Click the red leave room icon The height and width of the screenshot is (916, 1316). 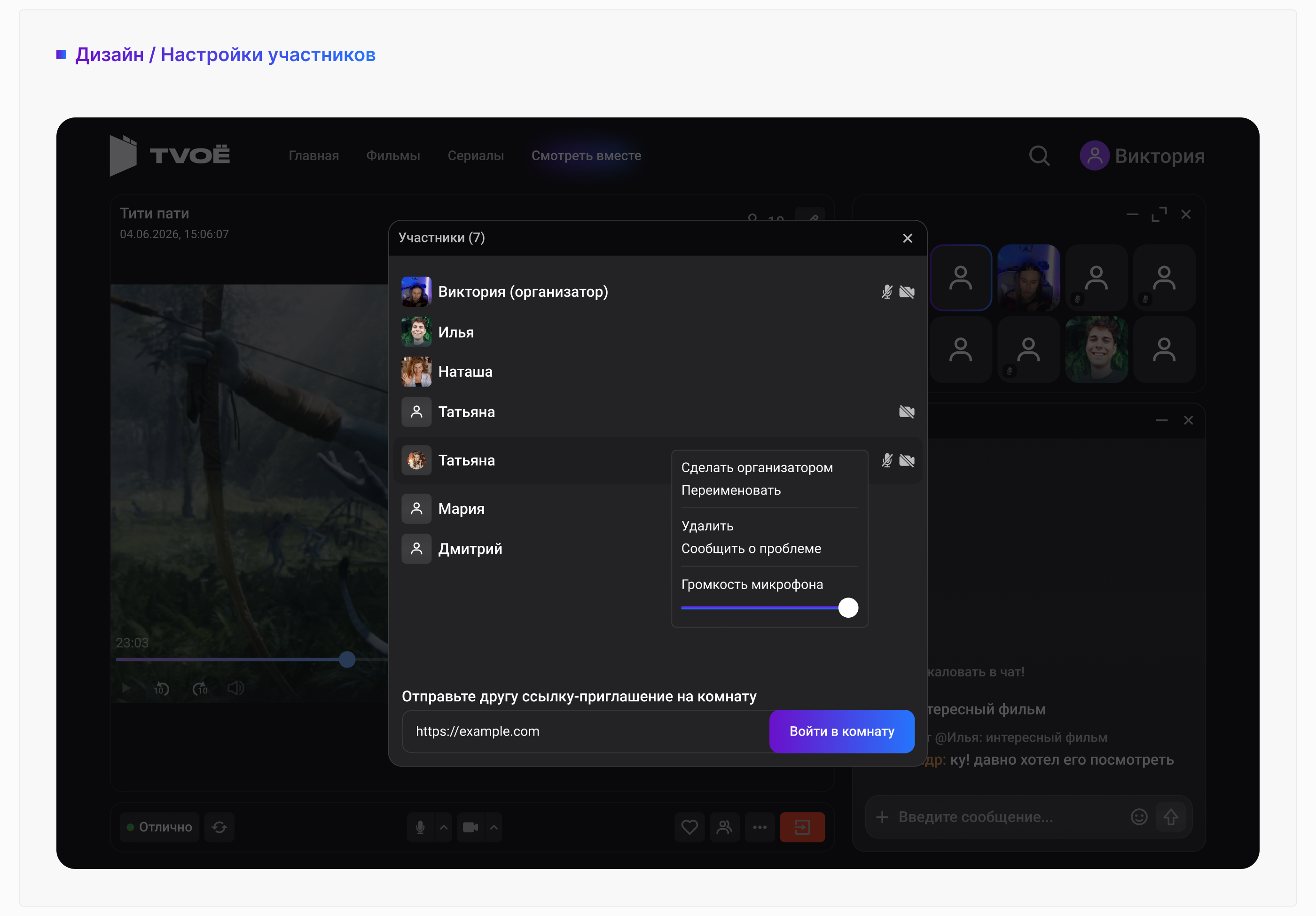[802, 827]
